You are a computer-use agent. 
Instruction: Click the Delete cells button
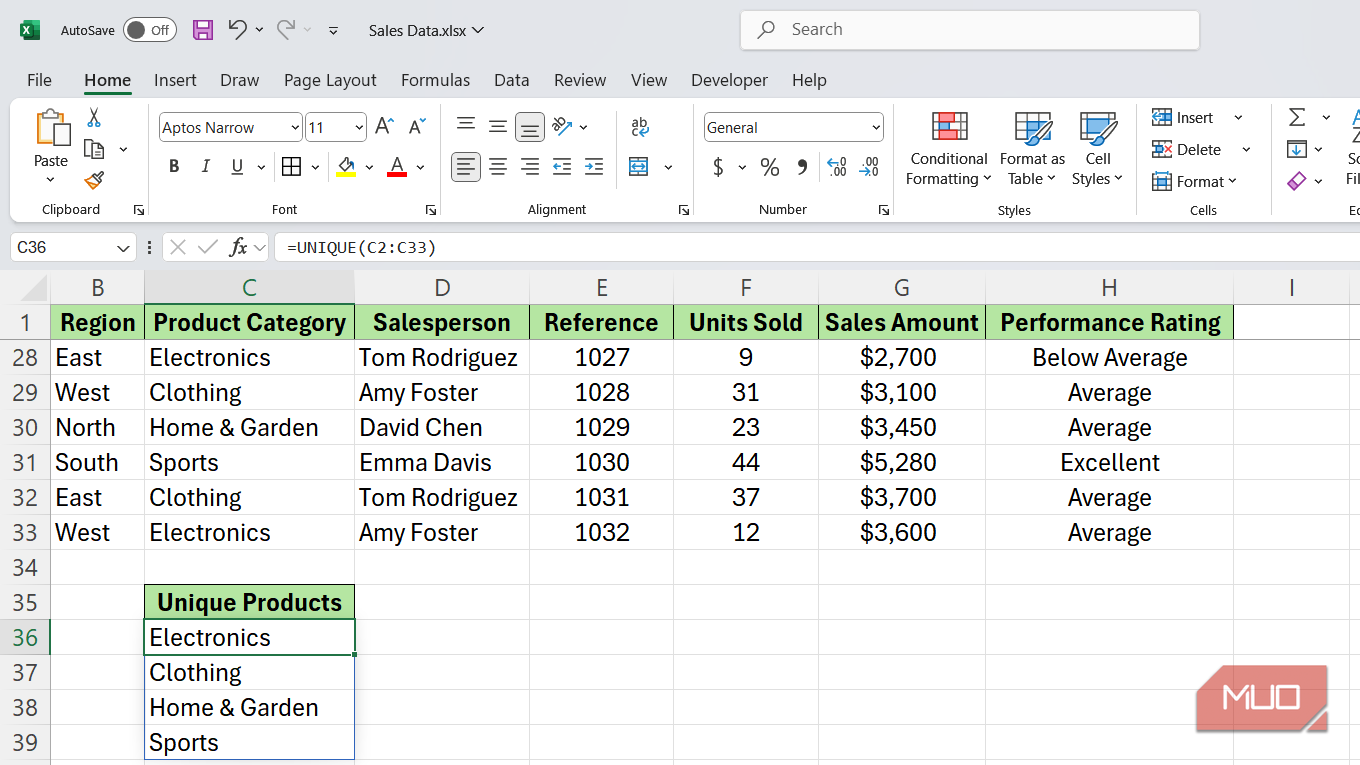pyautogui.click(x=1187, y=150)
